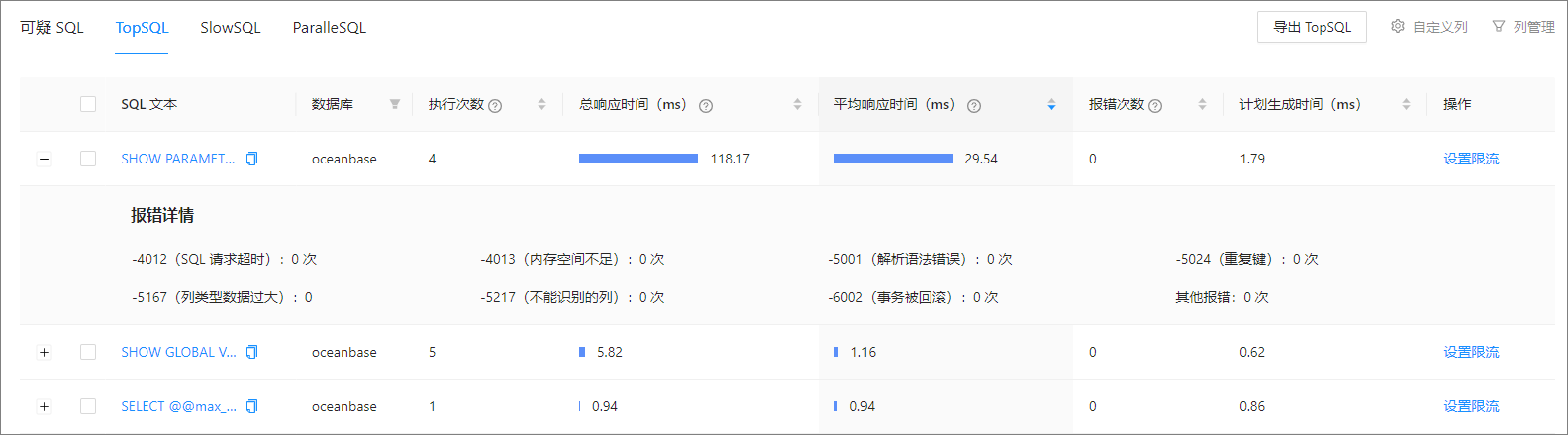1568x435 pixels.
Task: Check the SELECT @@max_... row checkbox
Action: [x=88, y=406]
